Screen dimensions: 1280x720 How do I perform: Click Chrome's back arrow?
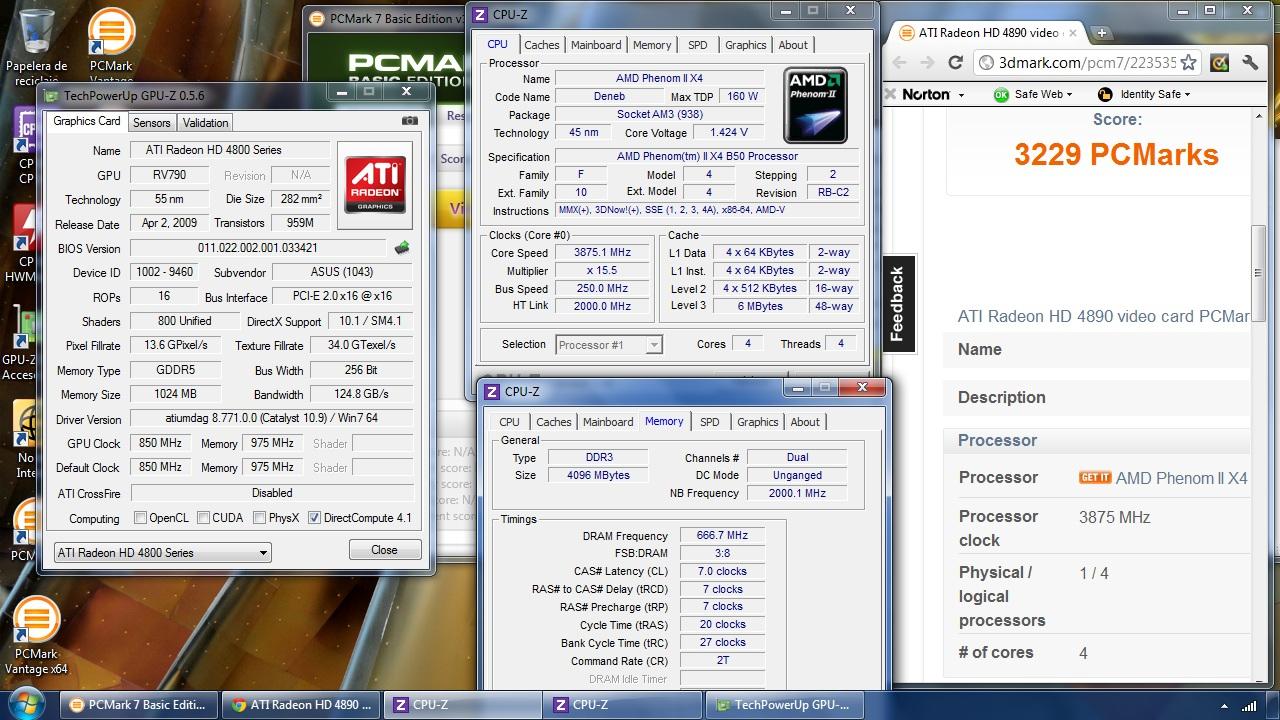click(x=899, y=62)
